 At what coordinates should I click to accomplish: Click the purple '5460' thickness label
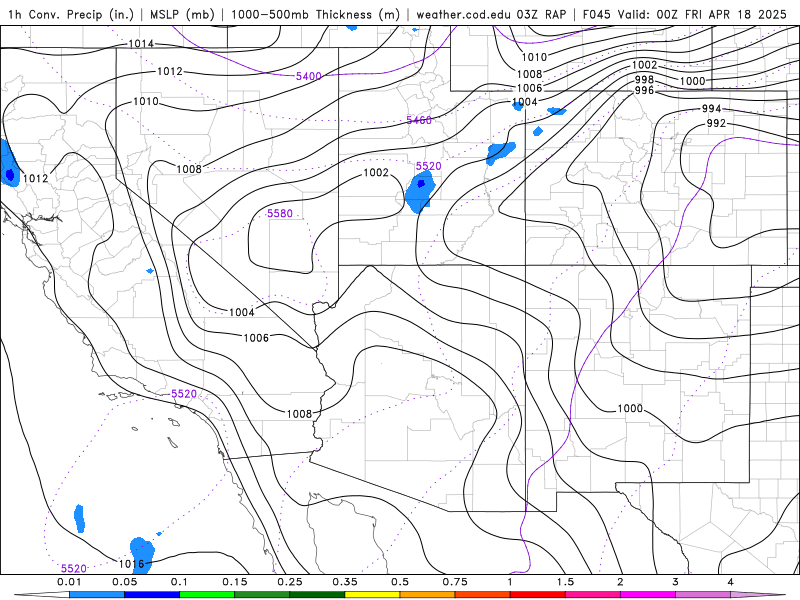pos(419,120)
